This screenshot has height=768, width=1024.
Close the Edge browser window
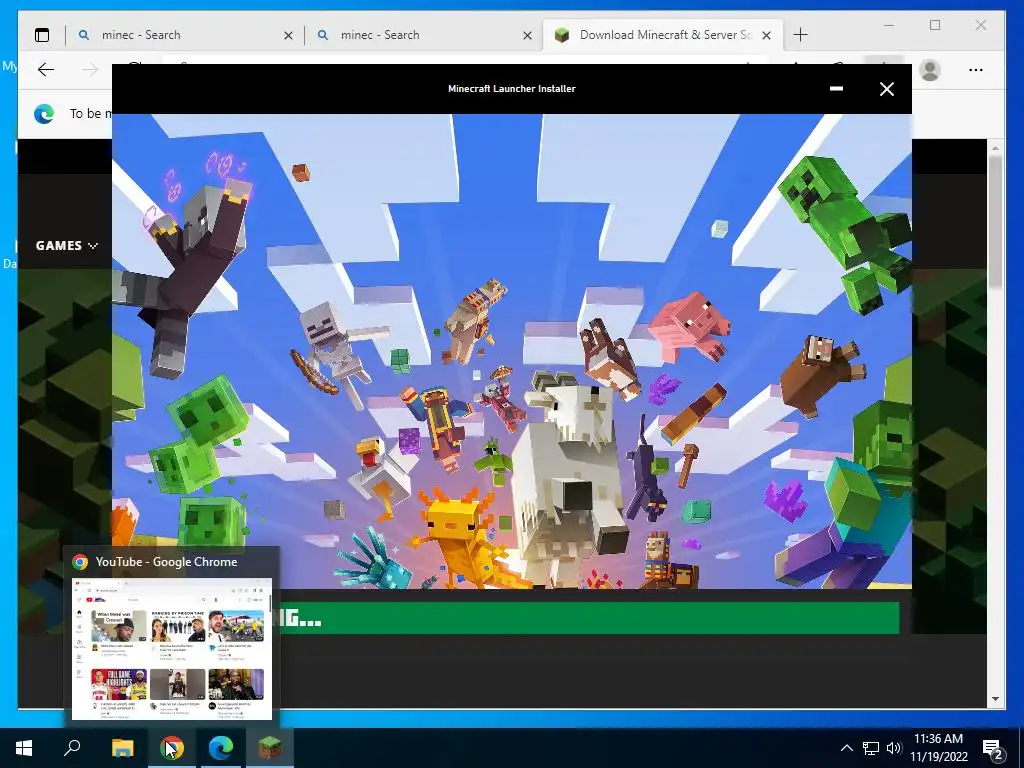click(x=981, y=25)
